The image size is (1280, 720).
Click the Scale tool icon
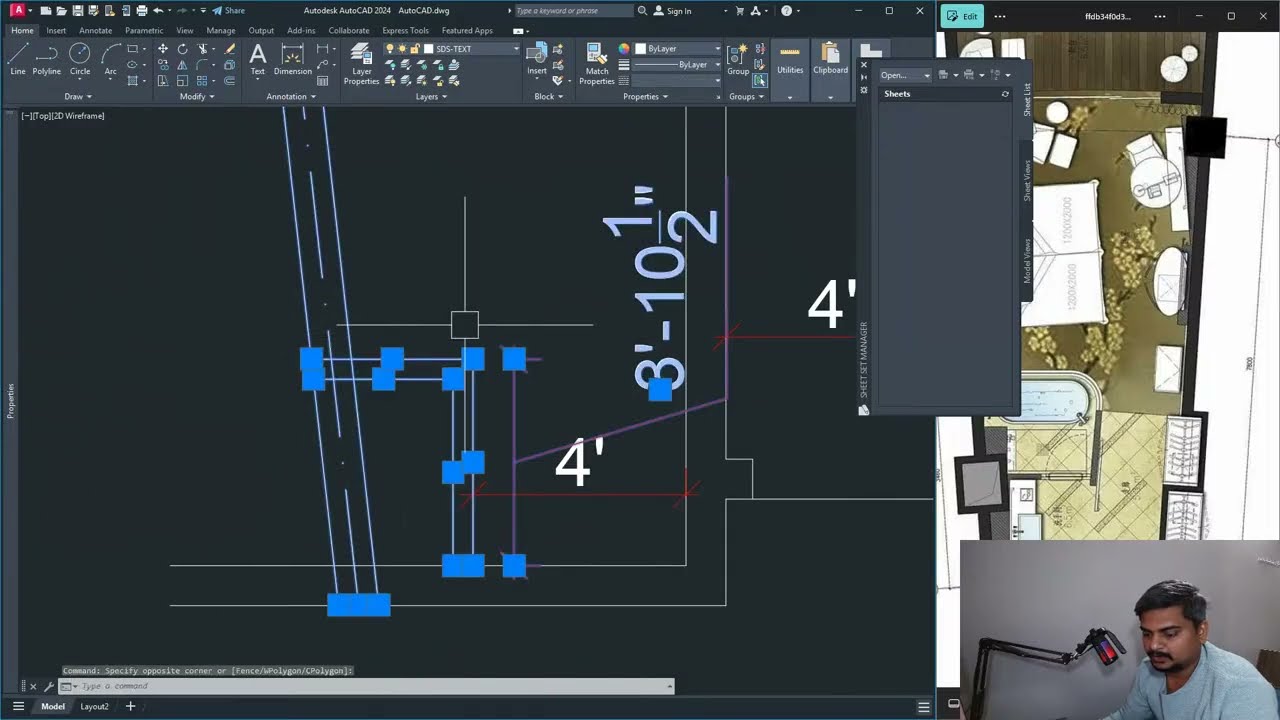click(x=182, y=81)
